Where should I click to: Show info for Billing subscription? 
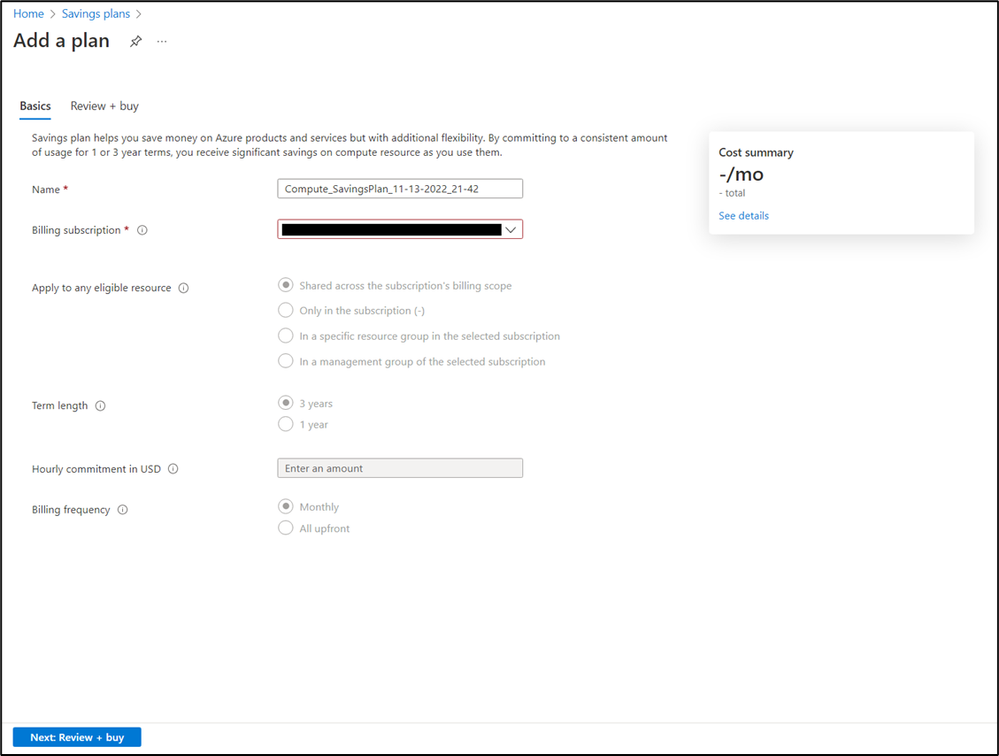142,231
